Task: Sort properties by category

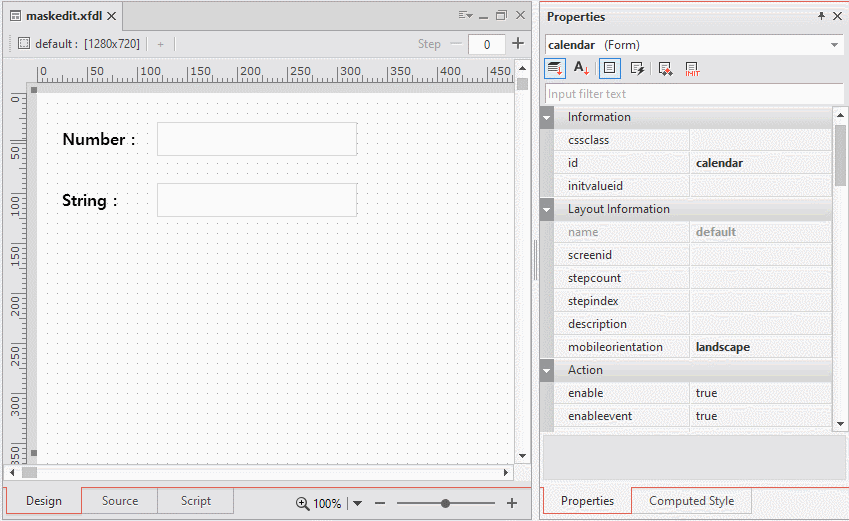Action: point(555,68)
